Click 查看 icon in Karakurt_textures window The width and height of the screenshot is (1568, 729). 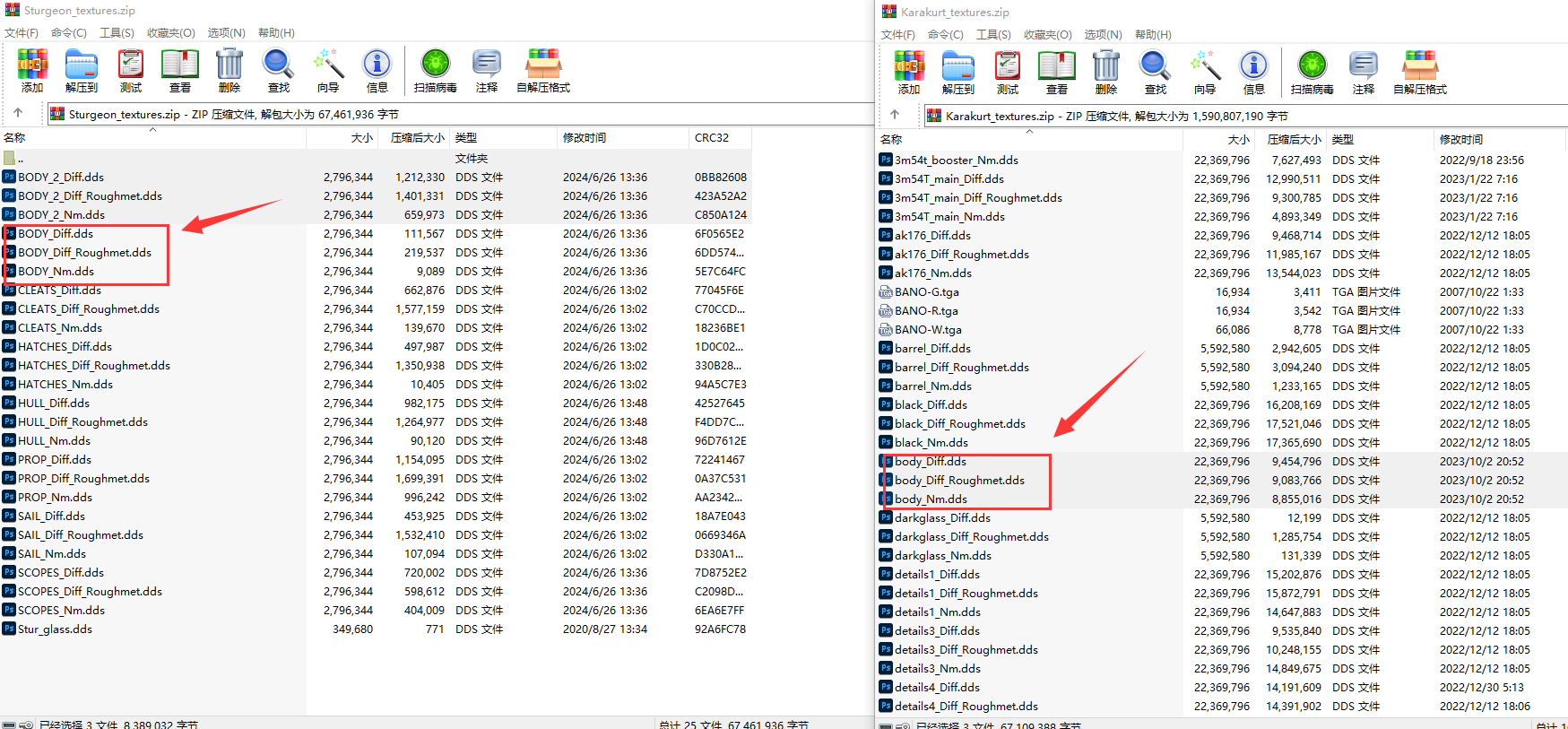pyautogui.click(x=1057, y=73)
